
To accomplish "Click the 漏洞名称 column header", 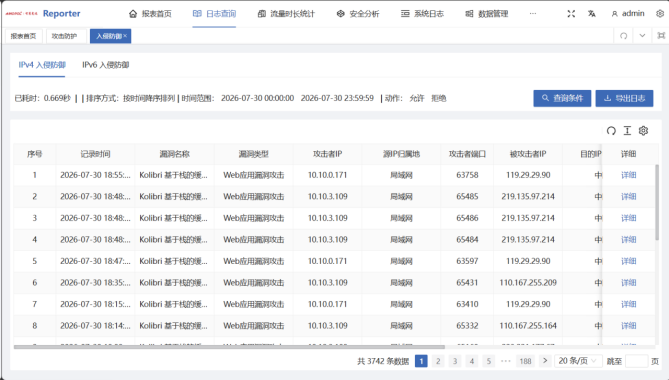I will pyautogui.click(x=175, y=154).
